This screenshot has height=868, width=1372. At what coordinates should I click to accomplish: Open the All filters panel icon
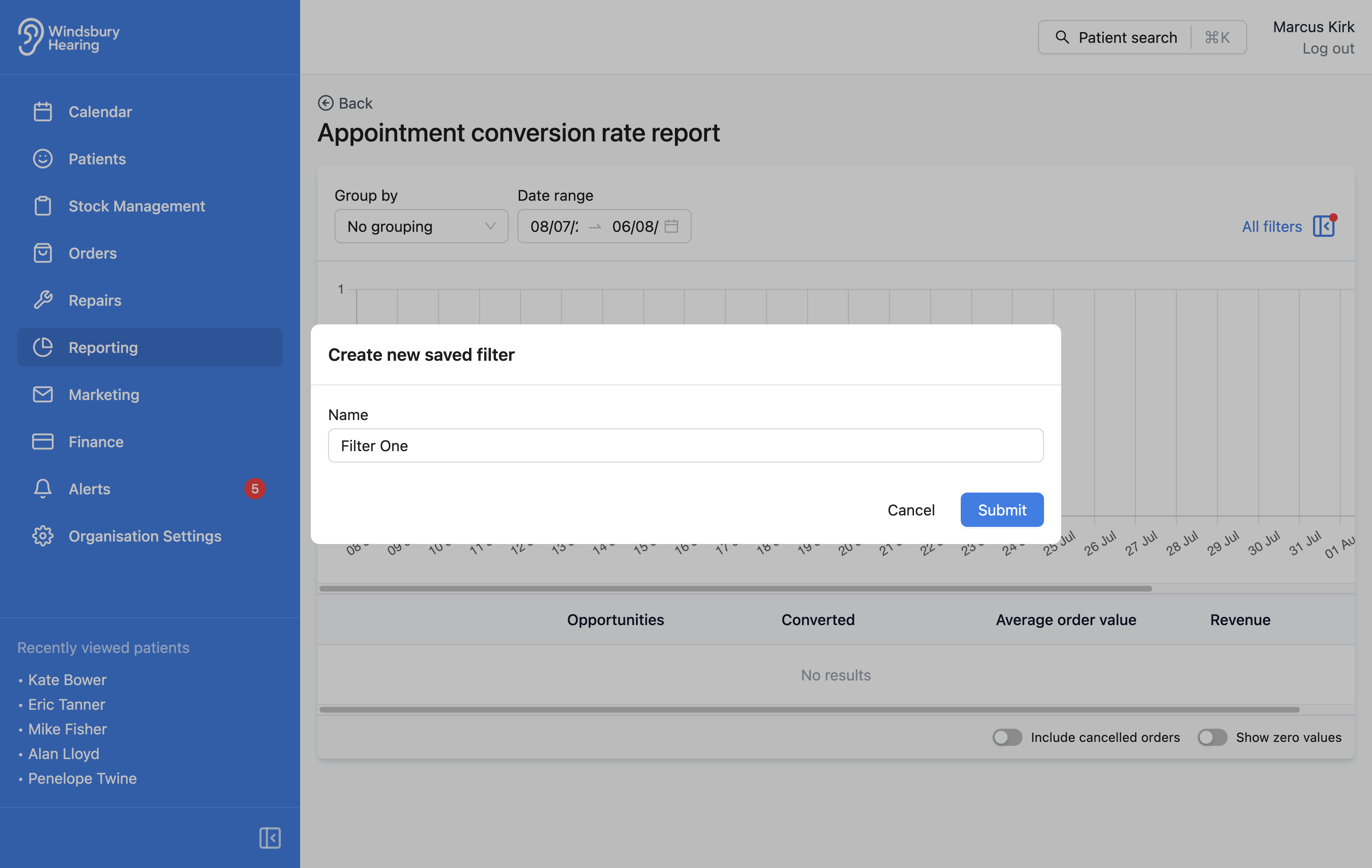(1323, 226)
